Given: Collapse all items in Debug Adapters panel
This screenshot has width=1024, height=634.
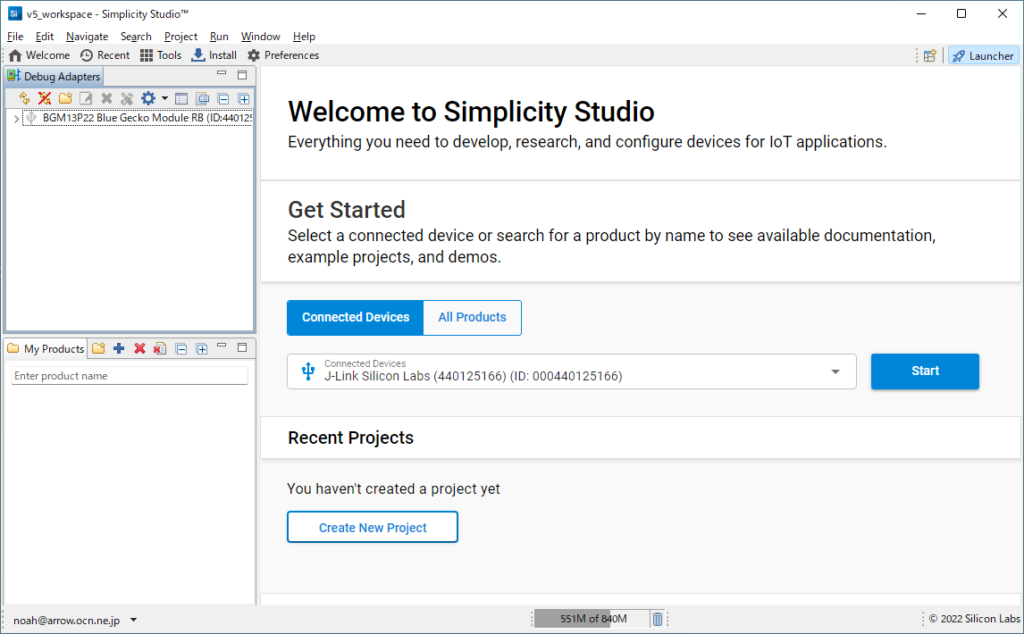Looking at the screenshot, I should [222, 98].
